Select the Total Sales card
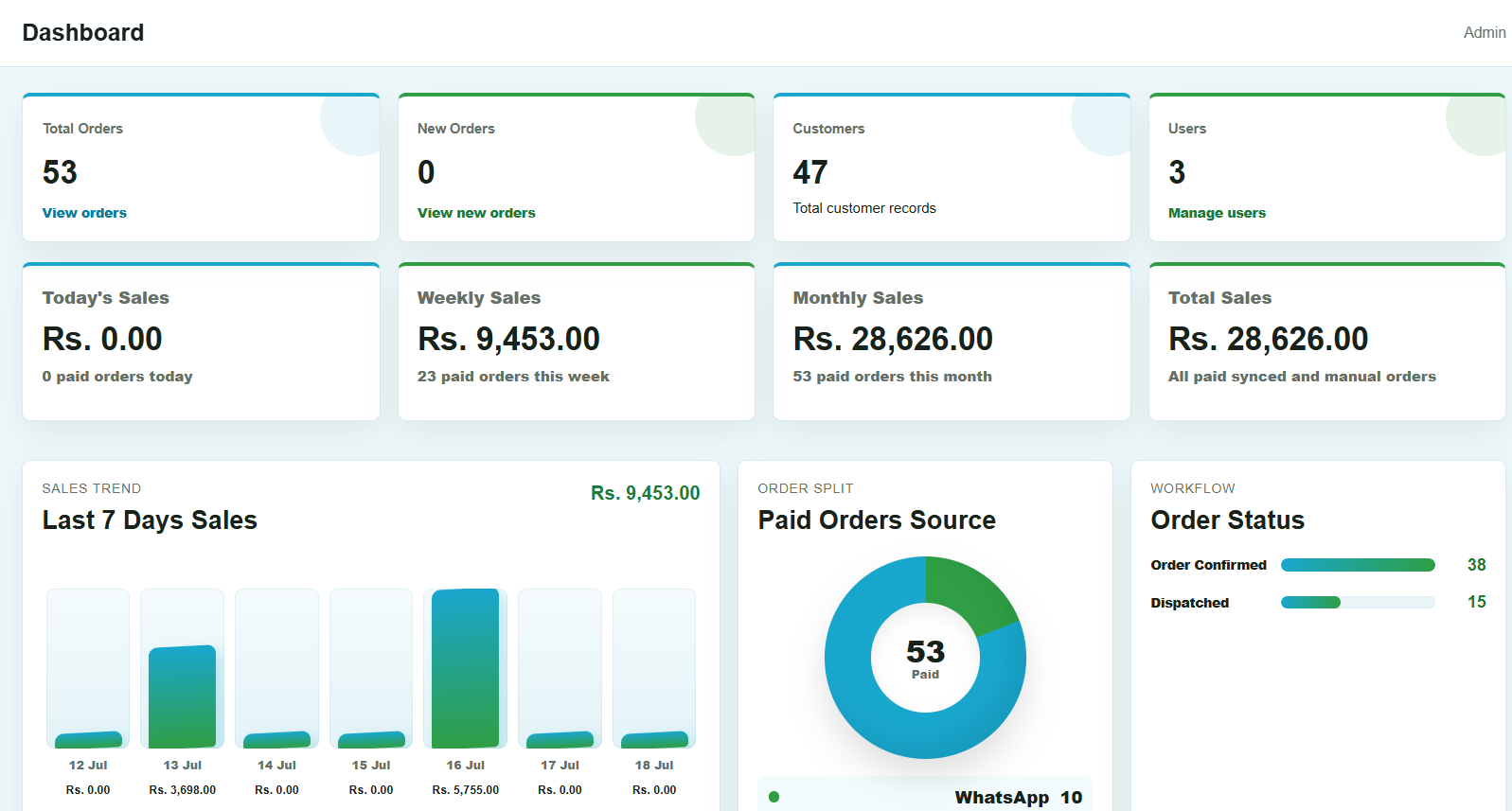Screen dimensions: 1512x811 [1326, 342]
